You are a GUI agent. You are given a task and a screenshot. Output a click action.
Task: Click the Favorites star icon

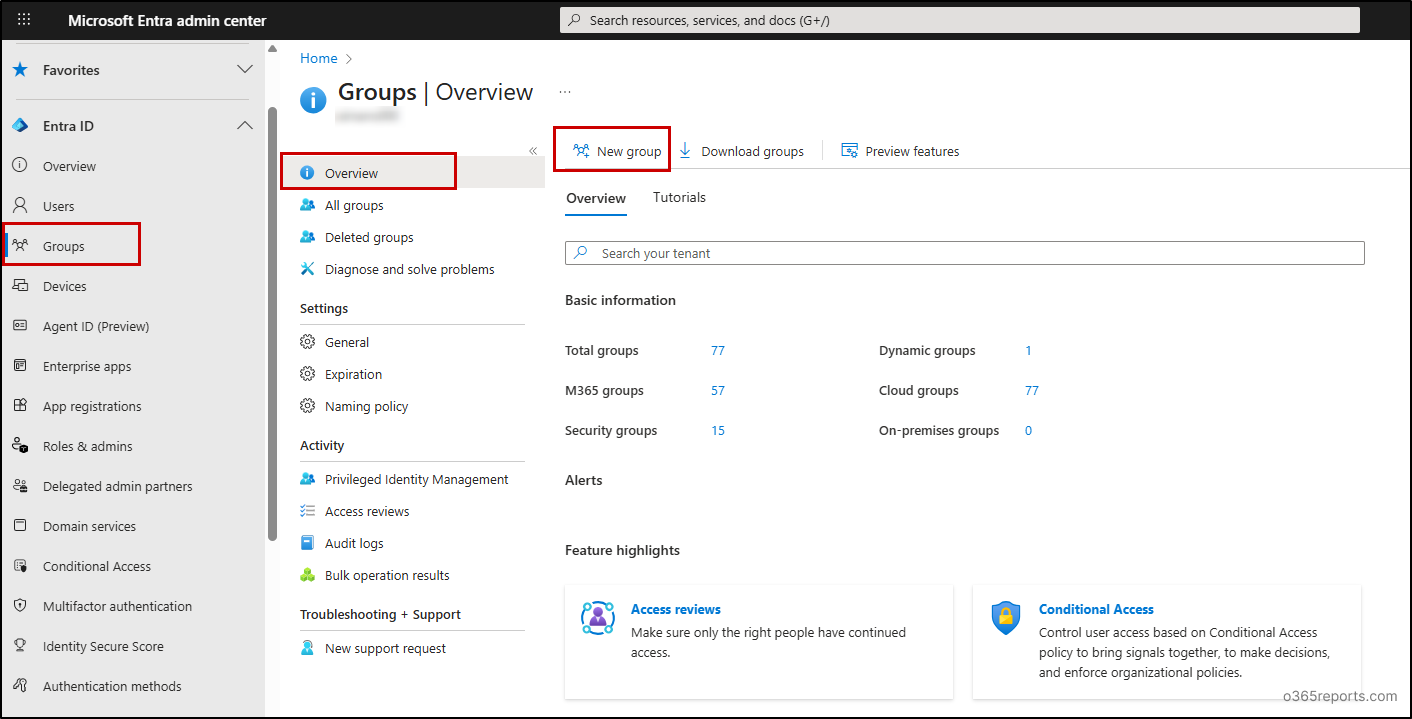coord(20,70)
